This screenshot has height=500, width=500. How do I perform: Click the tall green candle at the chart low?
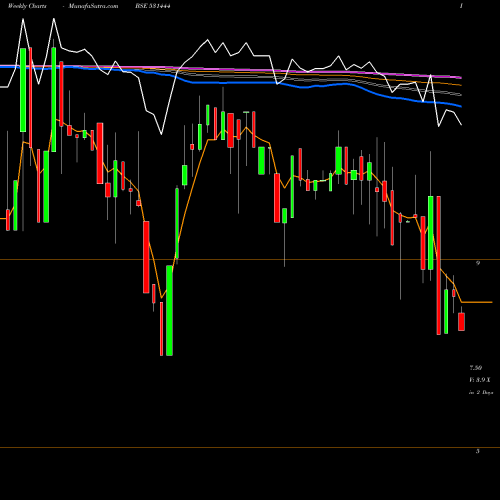pos(169,311)
